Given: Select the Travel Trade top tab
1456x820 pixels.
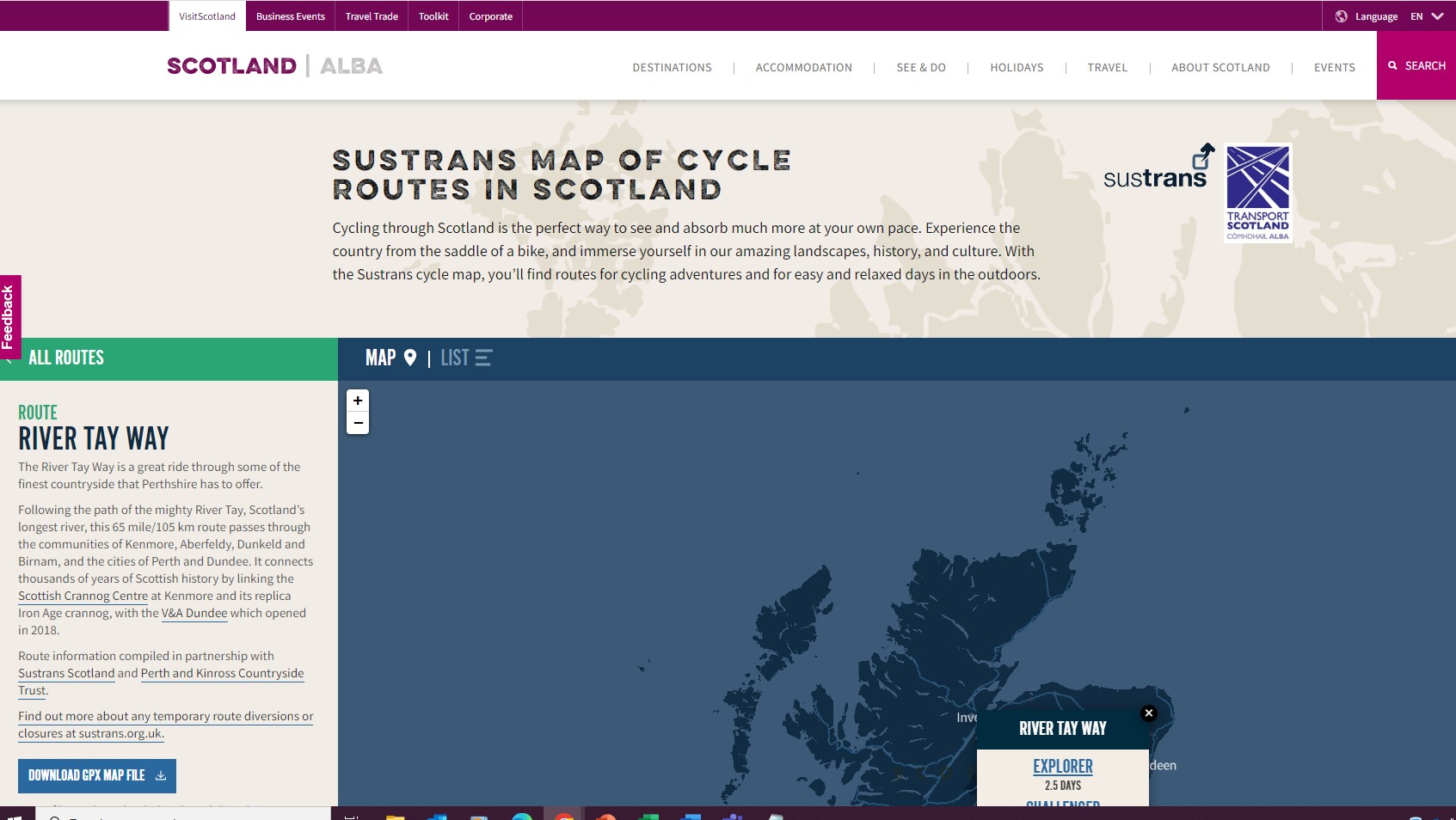Looking at the screenshot, I should (372, 16).
